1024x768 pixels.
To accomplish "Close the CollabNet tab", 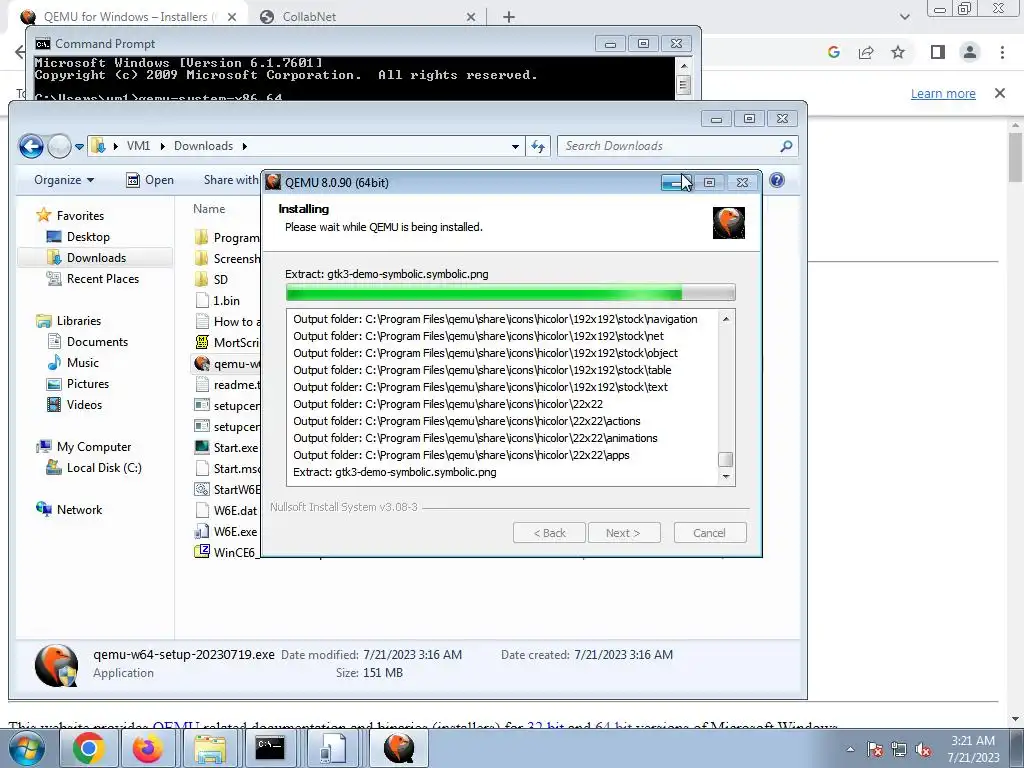I will point(471,17).
